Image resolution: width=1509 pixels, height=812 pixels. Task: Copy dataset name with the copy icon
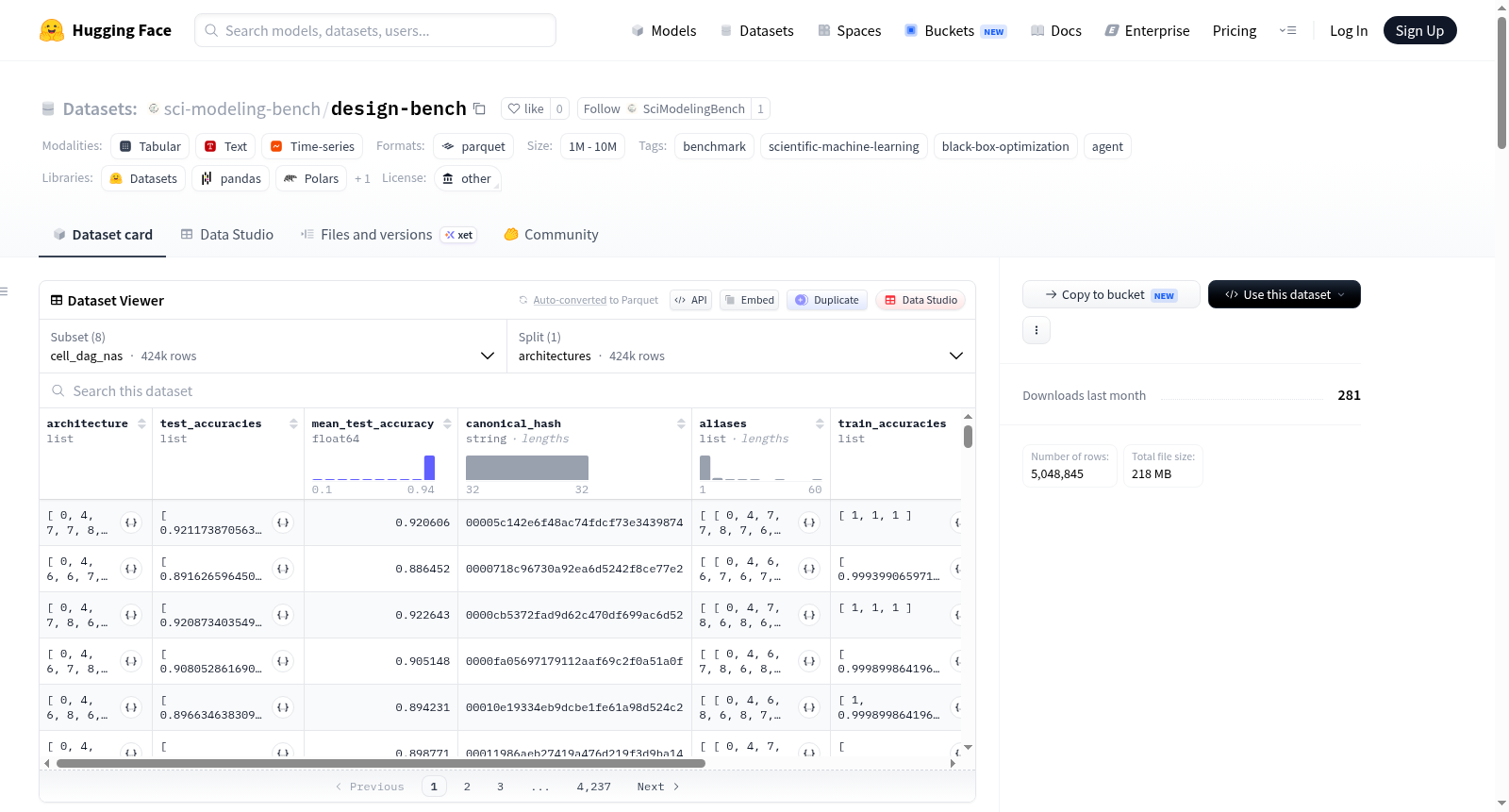point(479,108)
